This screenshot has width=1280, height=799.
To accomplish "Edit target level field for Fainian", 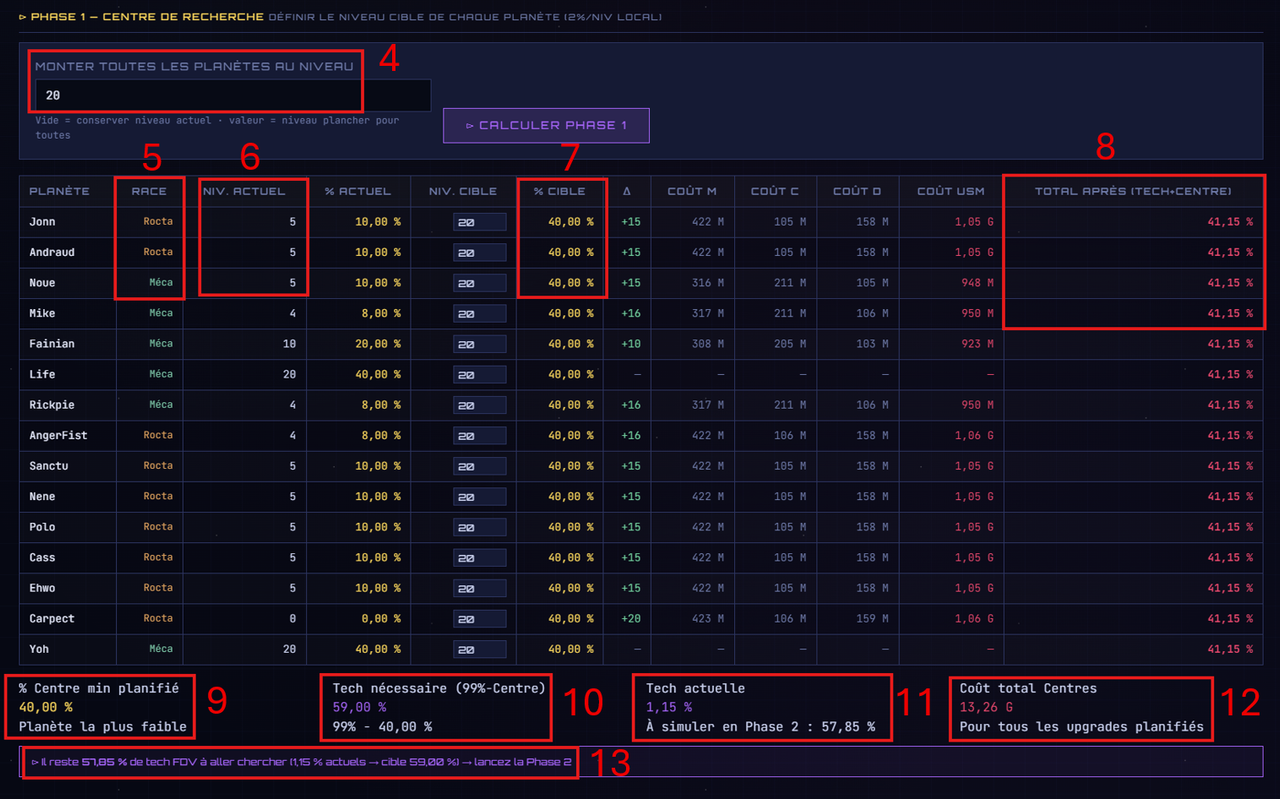I will pyautogui.click(x=480, y=344).
